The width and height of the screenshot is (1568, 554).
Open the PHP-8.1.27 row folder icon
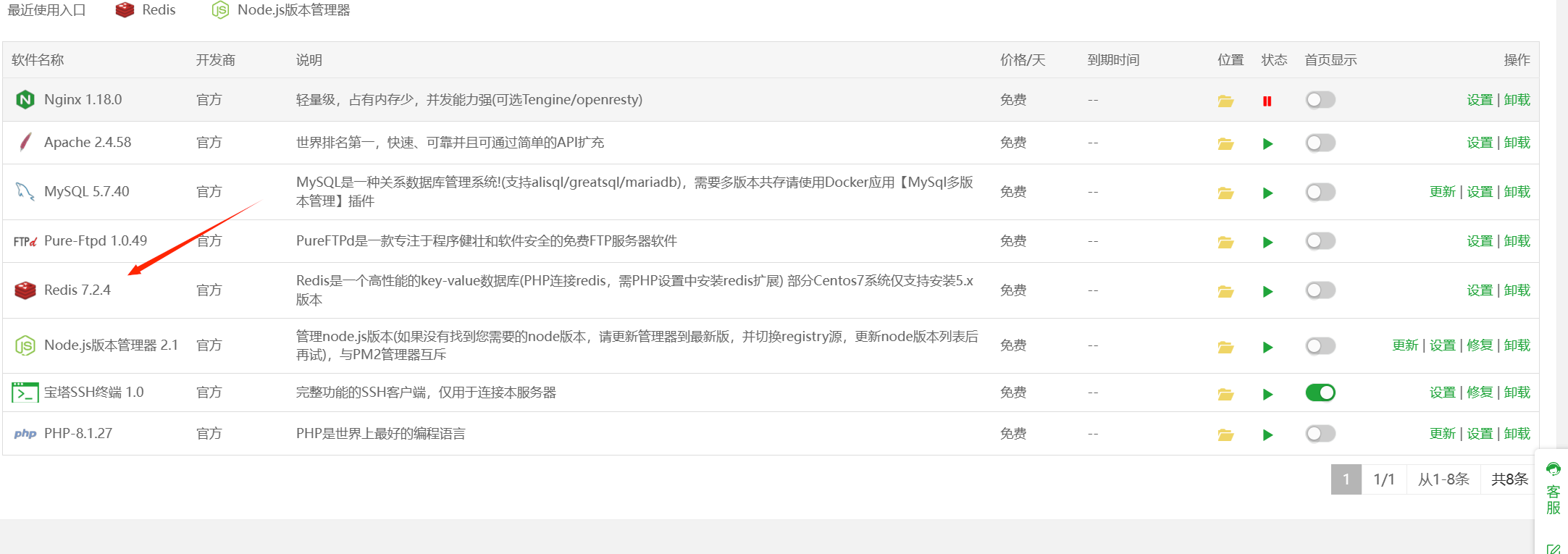click(x=1225, y=435)
